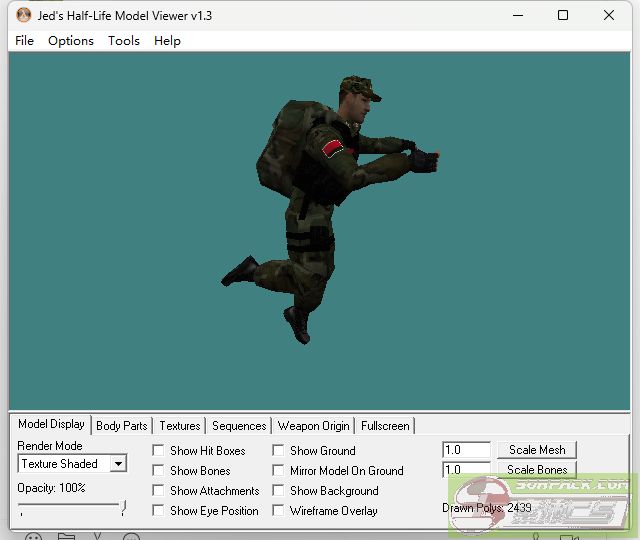Enable the Show Hit Boxes checkbox
The image size is (640, 540).
point(158,451)
